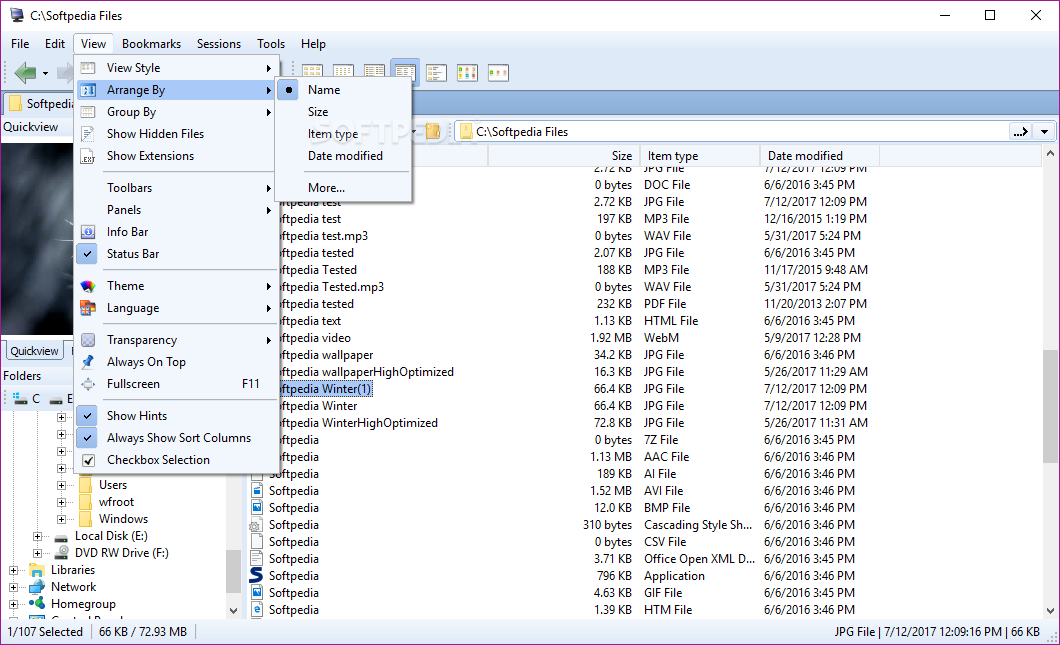Arrange by Date modified
Viewport: 1060px width, 645px height.
345,156
